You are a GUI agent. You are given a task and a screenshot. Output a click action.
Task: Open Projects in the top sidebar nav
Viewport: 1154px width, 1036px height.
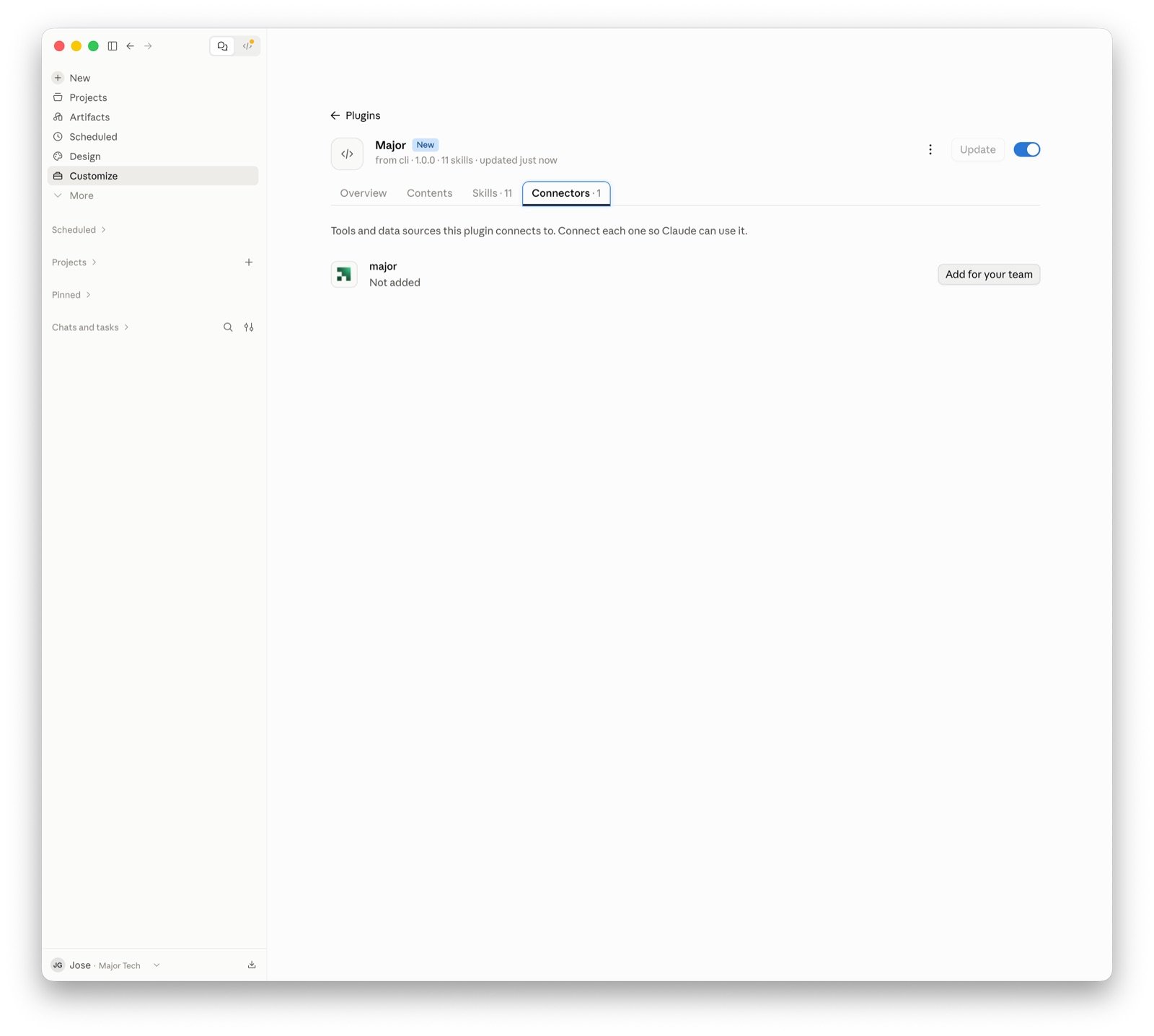click(153, 97)
